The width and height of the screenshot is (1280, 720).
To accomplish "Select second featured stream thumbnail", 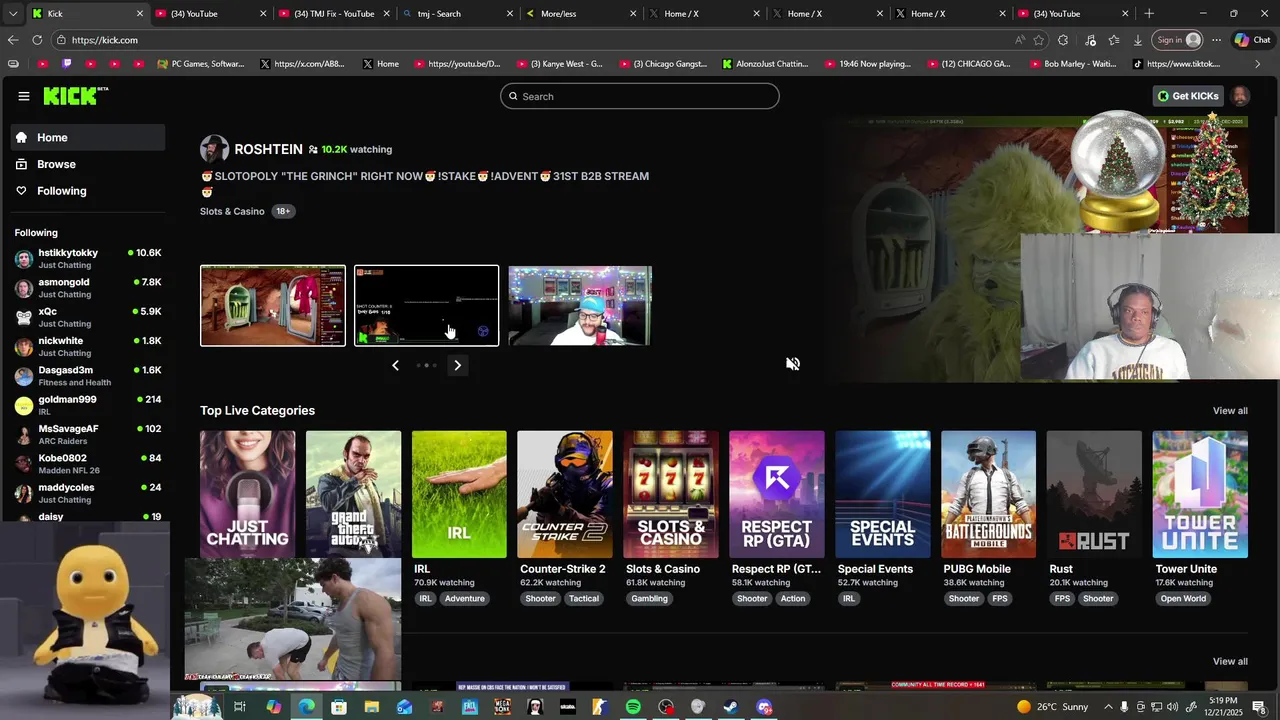I will click(x=426, y=305).
